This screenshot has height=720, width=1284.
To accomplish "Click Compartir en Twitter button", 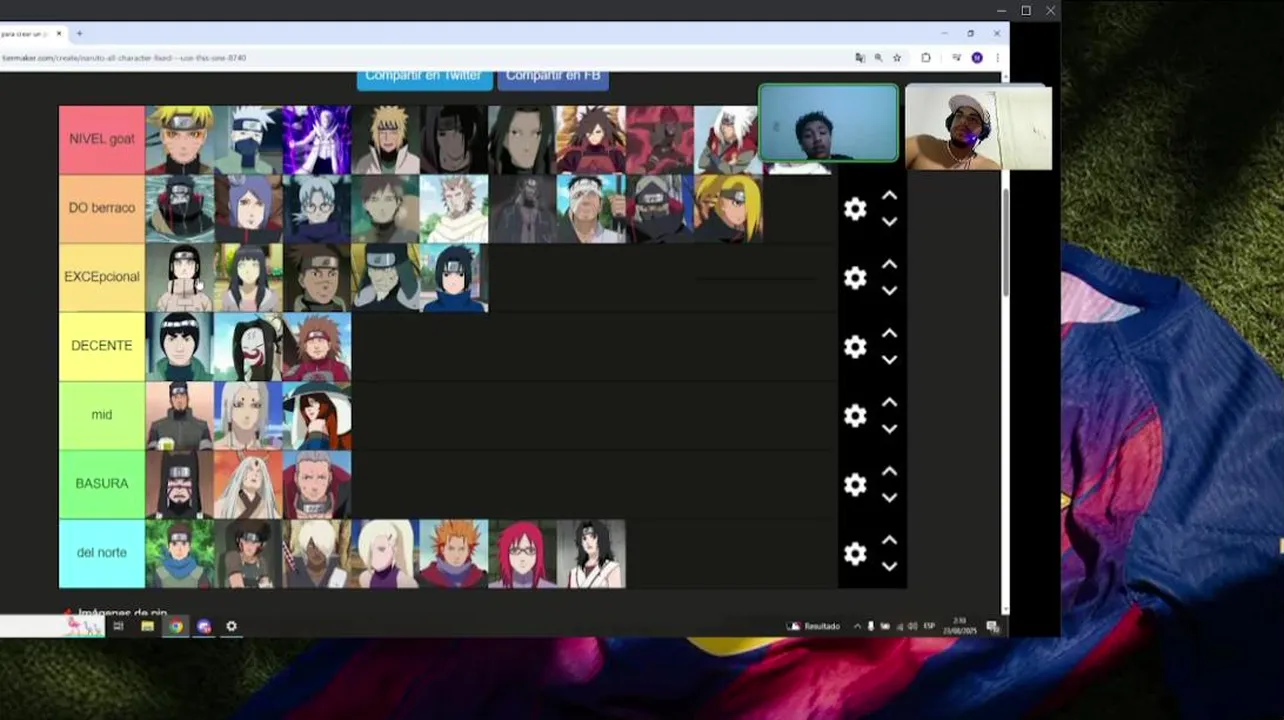I will coord(424,78).
